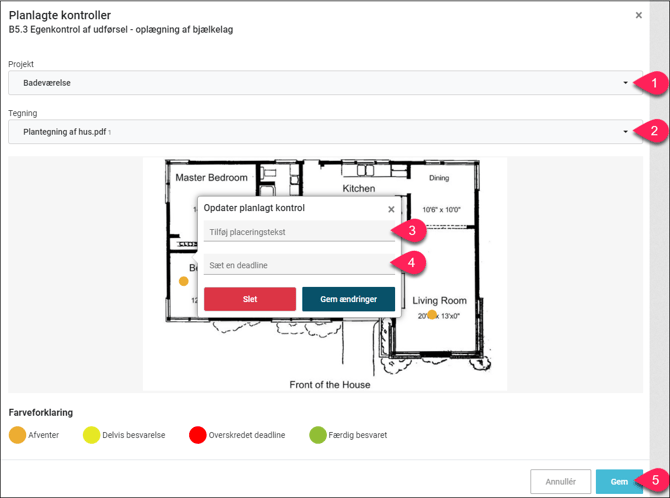This screenshot has width=670, height=498.
Task: Click the Gem ændringer button
Action: [x=348, y=299]
